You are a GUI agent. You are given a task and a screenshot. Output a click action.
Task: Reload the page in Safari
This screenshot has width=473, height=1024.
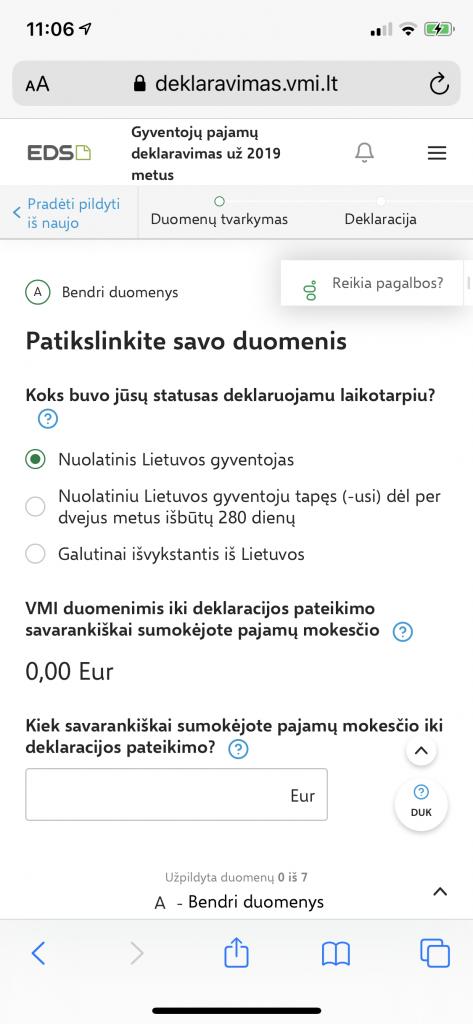[x=439, y=84]
